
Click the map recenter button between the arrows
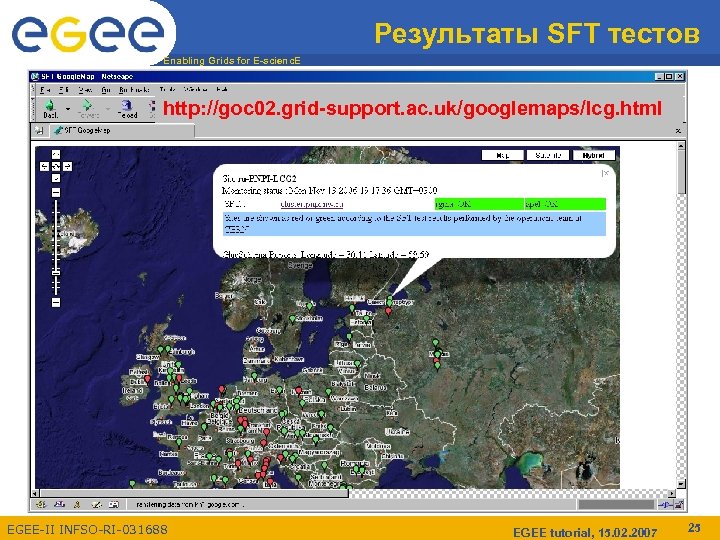(x=56, y=166)
